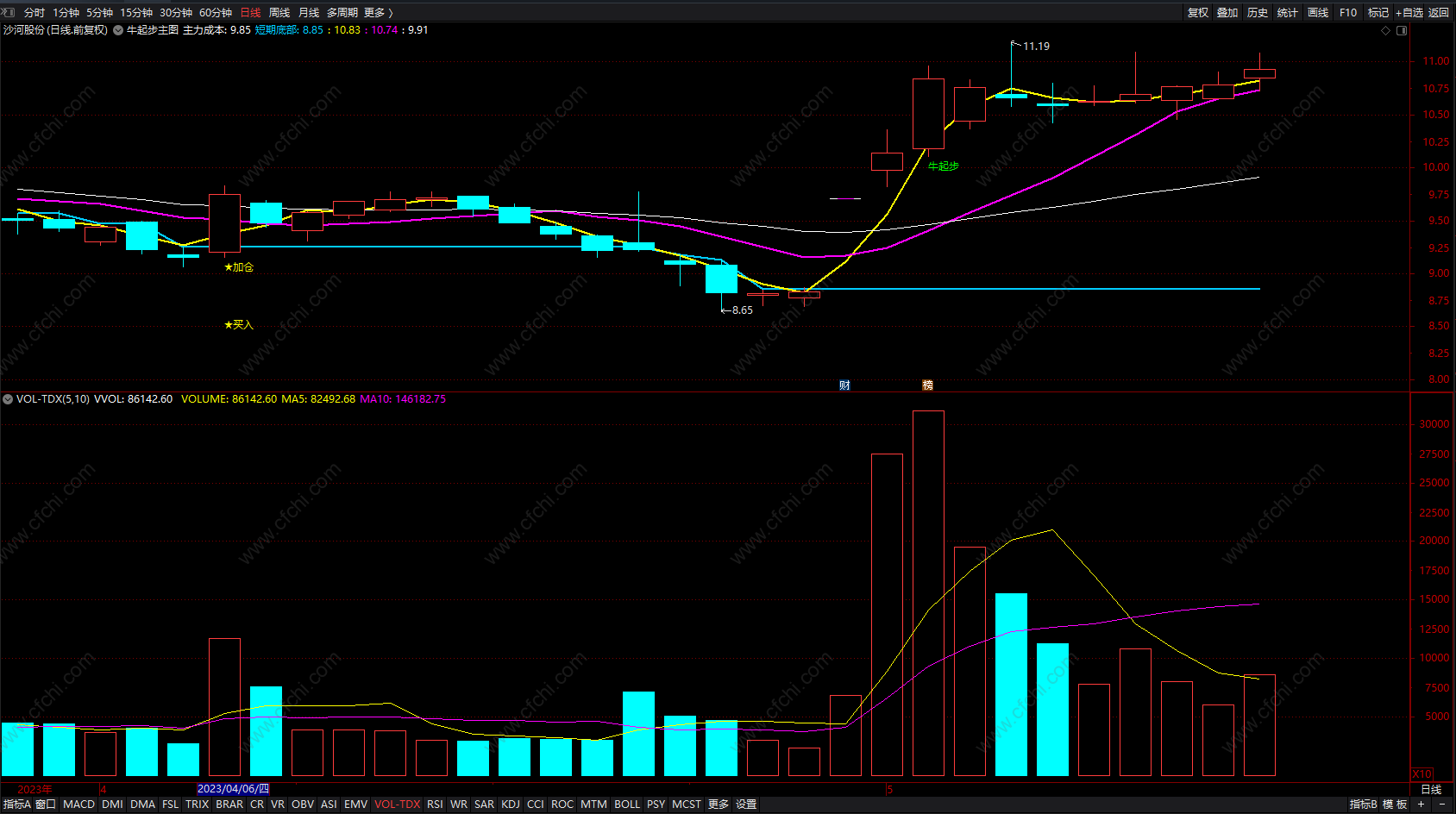Switch indicator to BRAR
The width and height of the screenshot is (1456, 814).
pyautogui.click(x=229, y=805)
